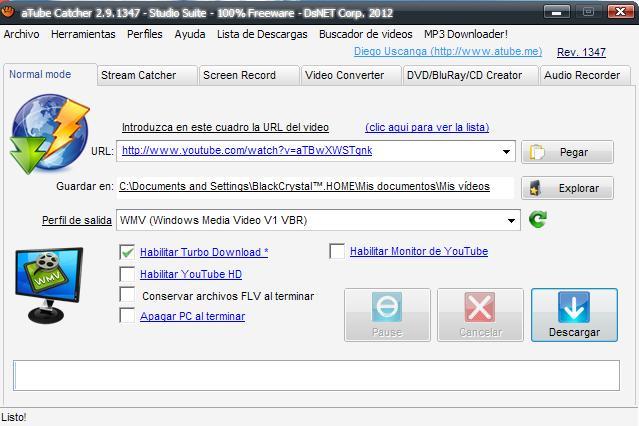Click the Rev. 1347 link
Image resolution: width=639 pixels, height=426 pixels.
click(x=581, y=52)
